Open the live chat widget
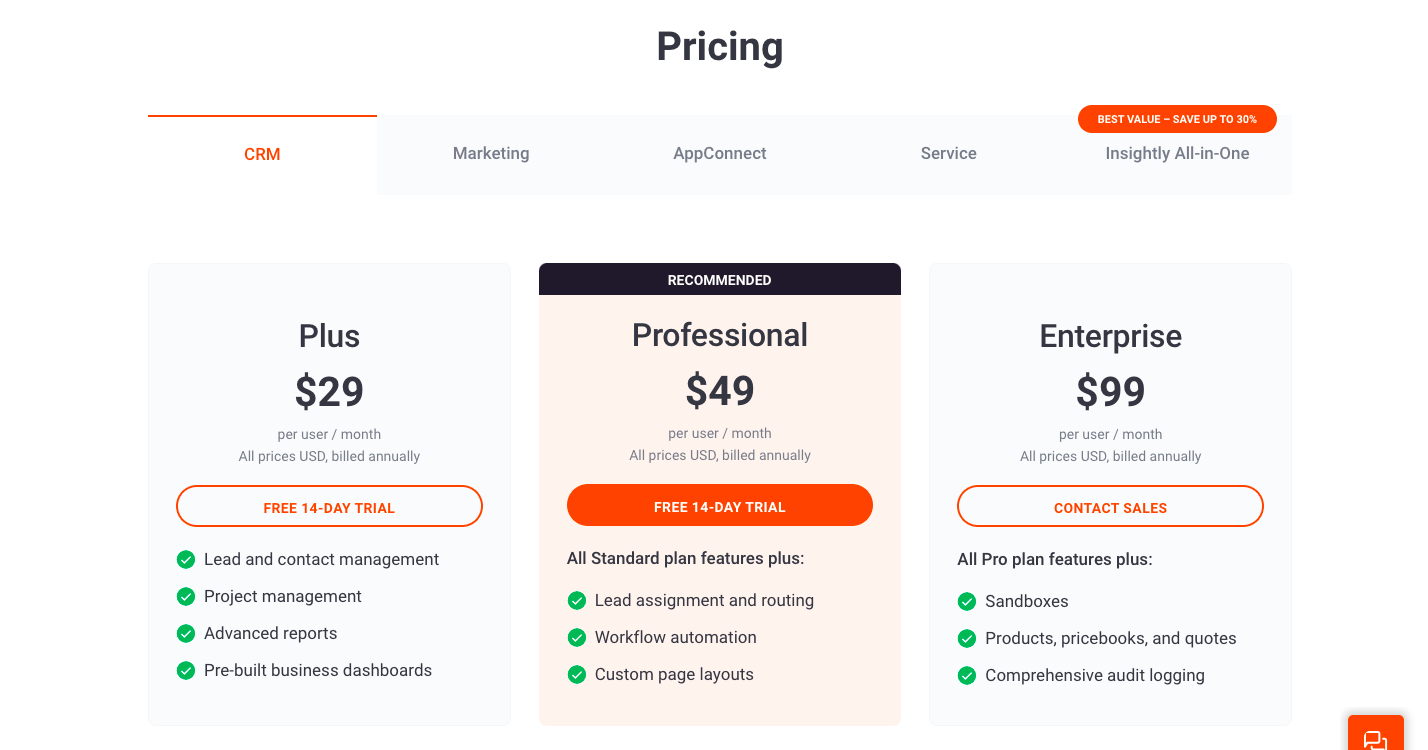1428x750 pixels. [1376, 736]
